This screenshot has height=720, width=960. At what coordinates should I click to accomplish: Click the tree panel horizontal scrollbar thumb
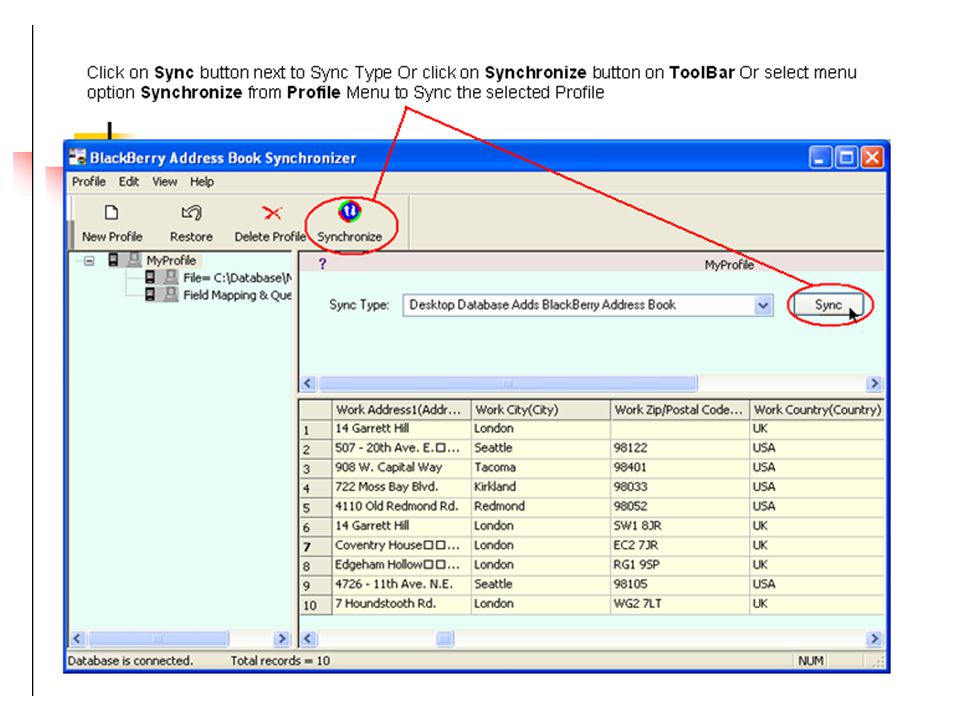[158, 639]
